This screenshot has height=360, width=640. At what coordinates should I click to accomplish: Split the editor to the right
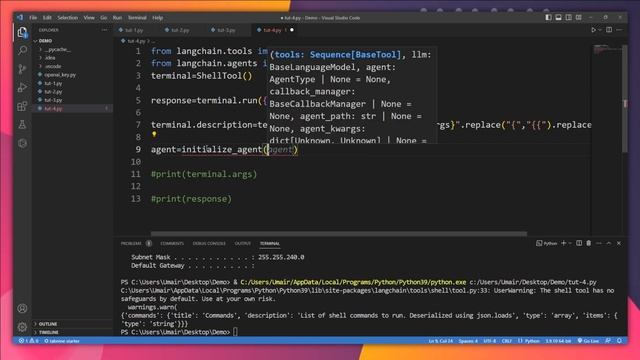point(609,30)
